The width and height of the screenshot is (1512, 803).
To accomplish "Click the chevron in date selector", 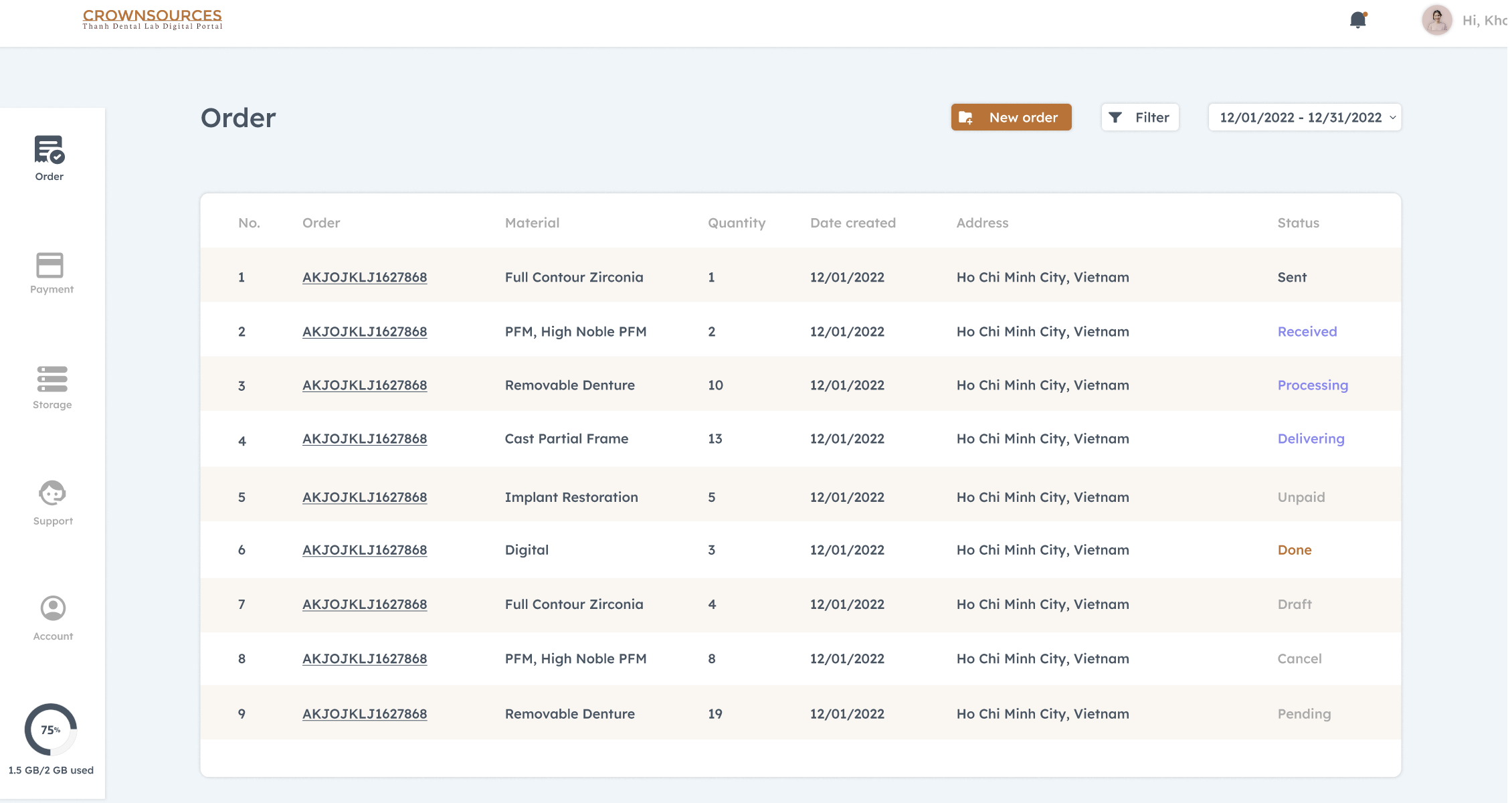I will click(1393, 118).
